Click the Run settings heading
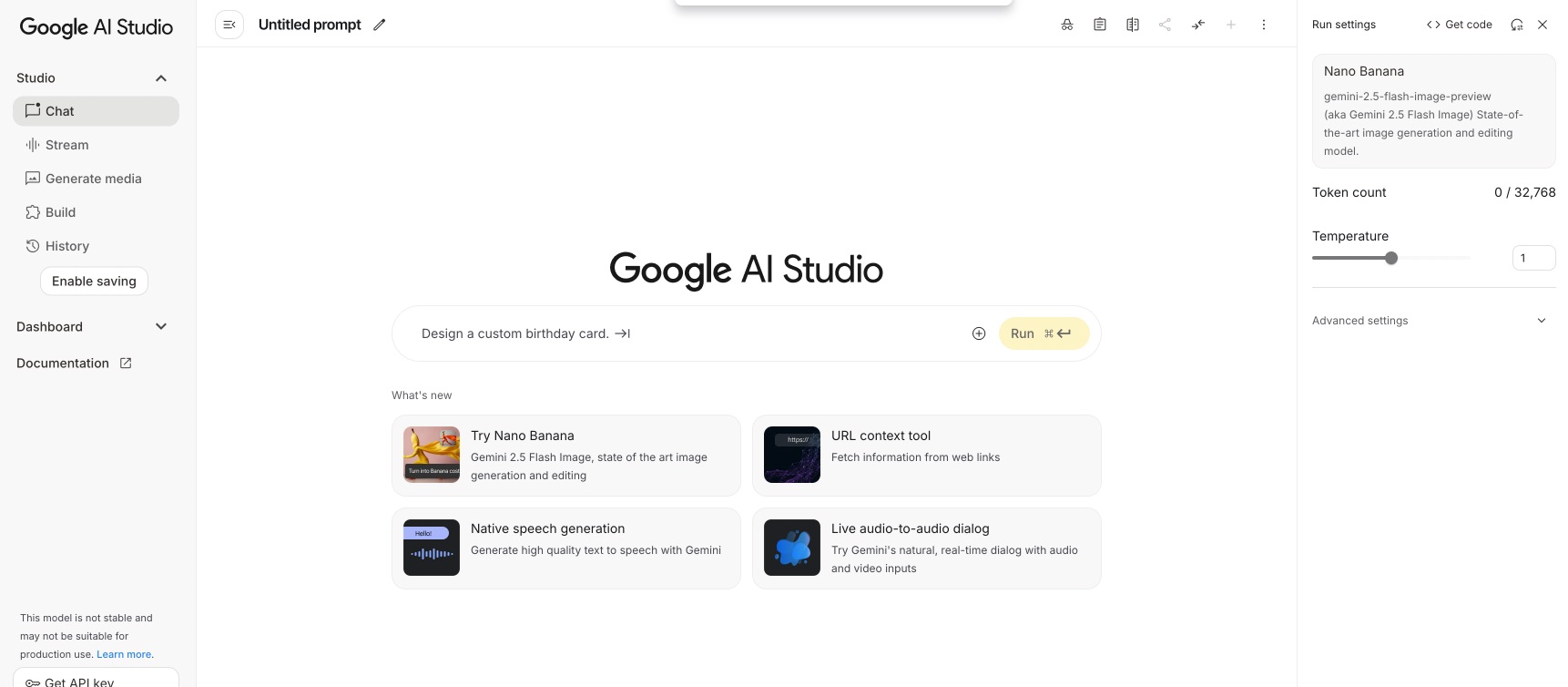 click(x=1344, y=25)
